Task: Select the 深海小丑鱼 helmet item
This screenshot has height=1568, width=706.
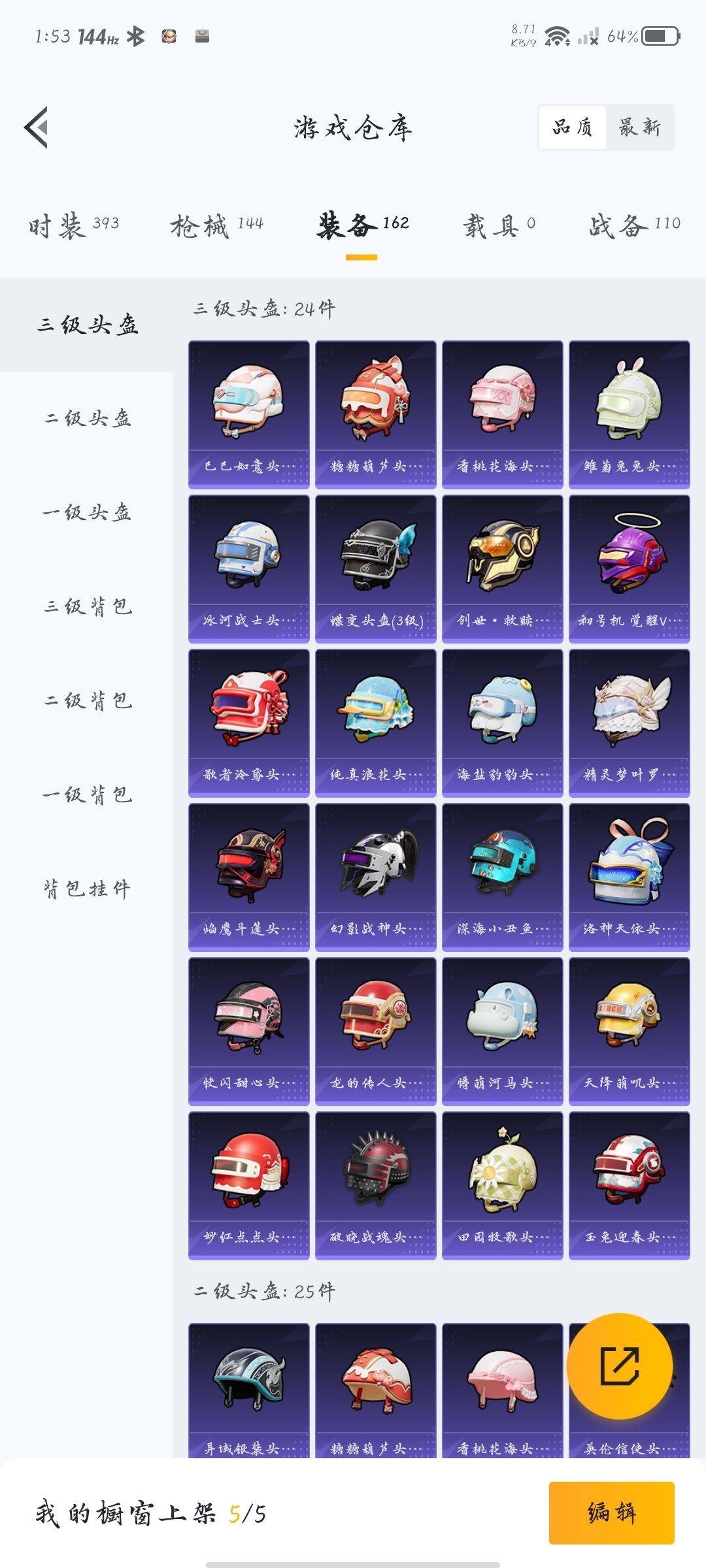Action: (503, 877)
